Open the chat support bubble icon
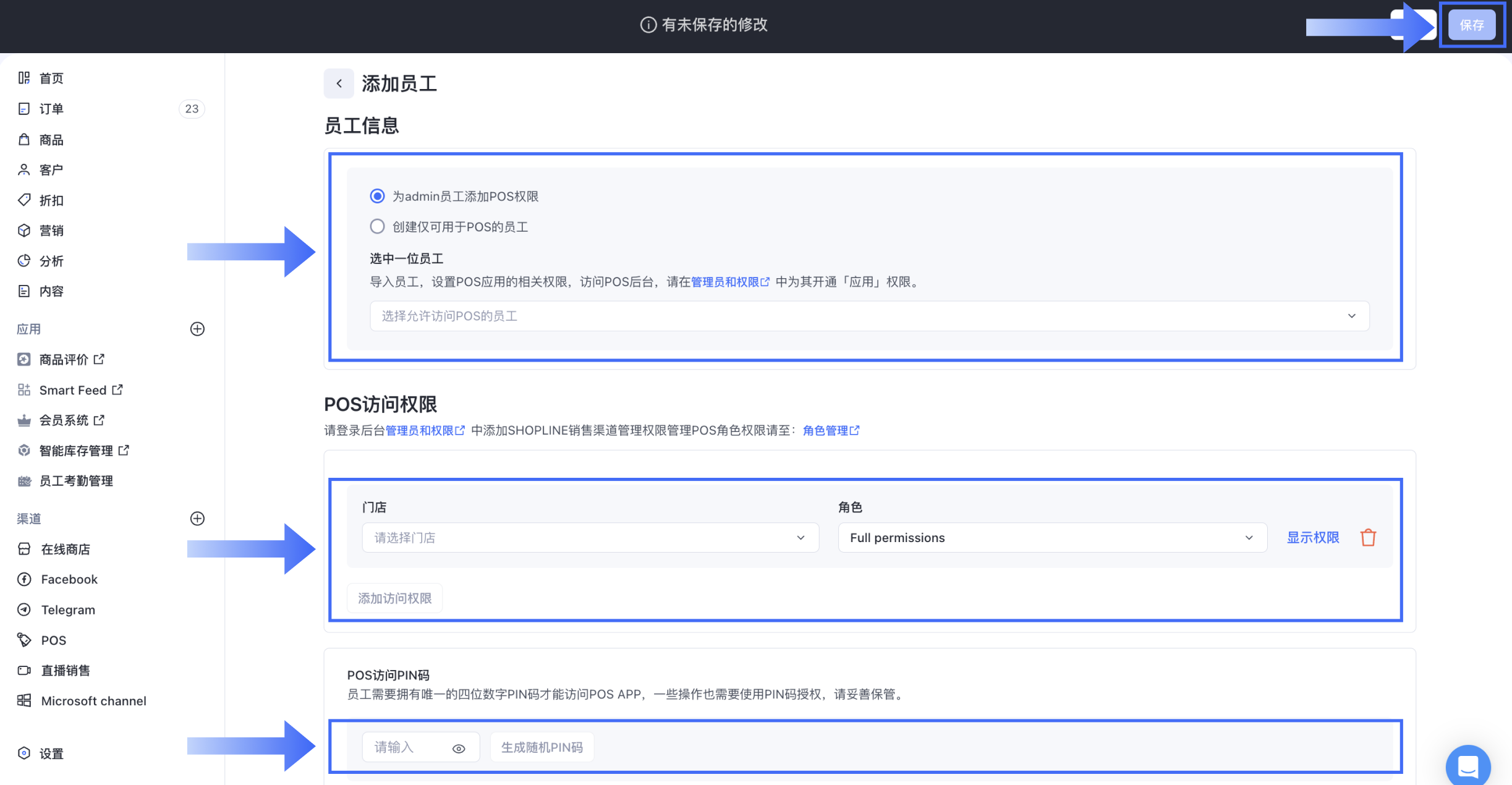 pos(1467,766)
